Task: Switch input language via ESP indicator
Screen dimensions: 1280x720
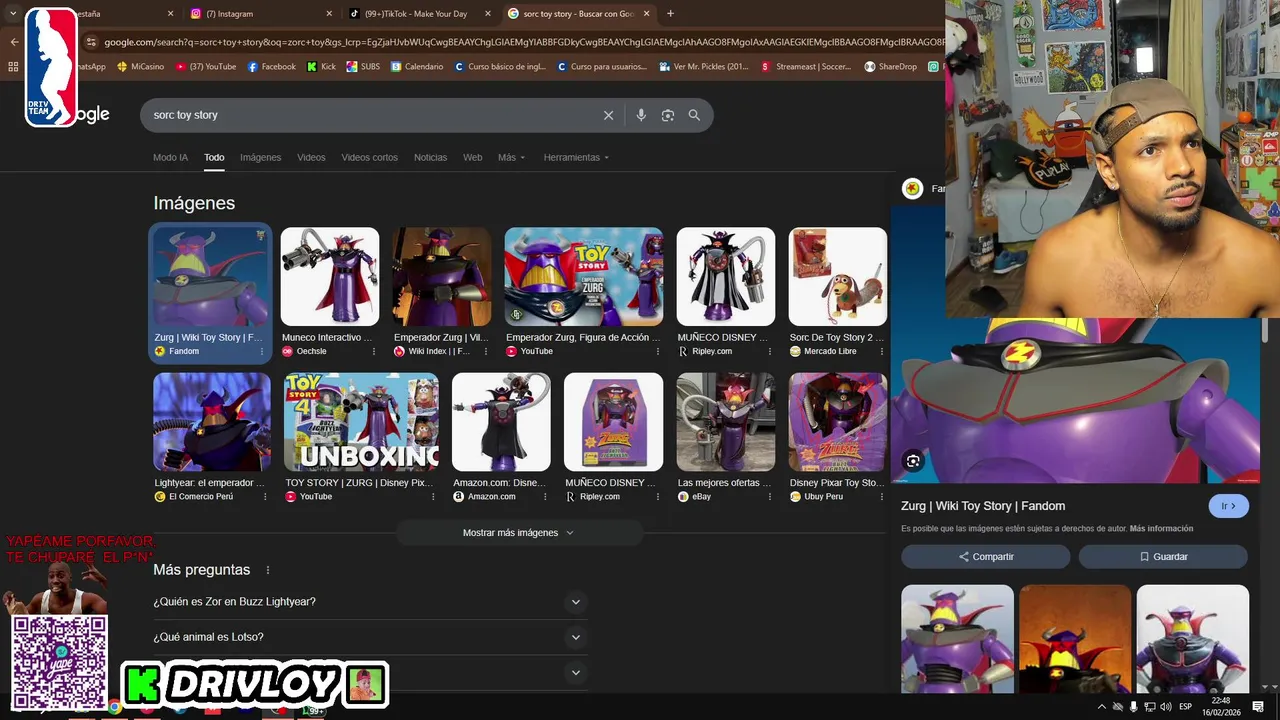Action: [1186, 706]
